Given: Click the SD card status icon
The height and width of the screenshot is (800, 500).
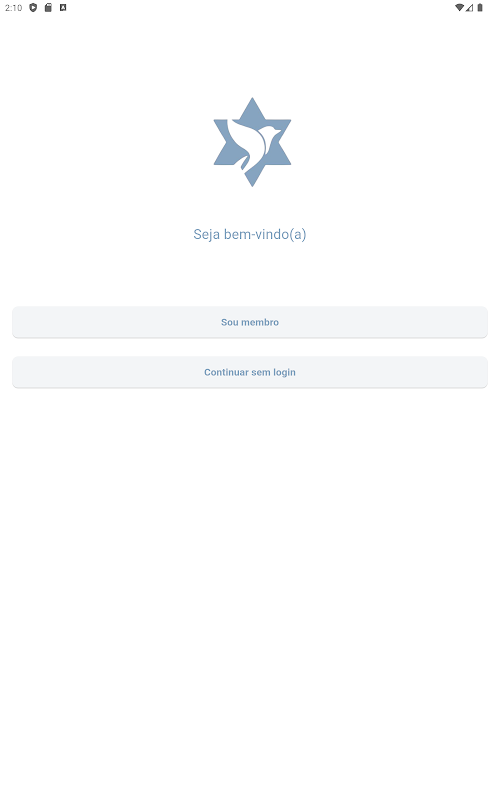Looking at the screenshot, I should (x=48, y=8).
